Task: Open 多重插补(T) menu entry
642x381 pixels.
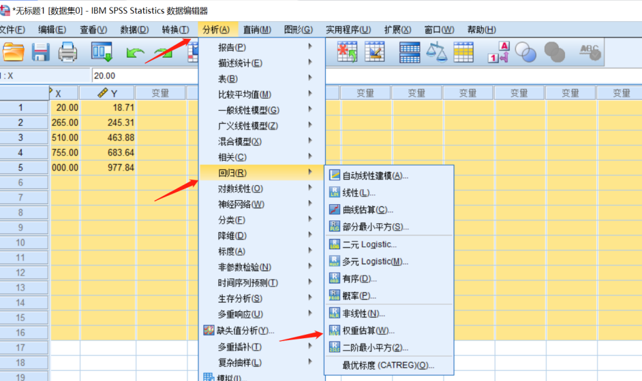Action: point(262,347)
